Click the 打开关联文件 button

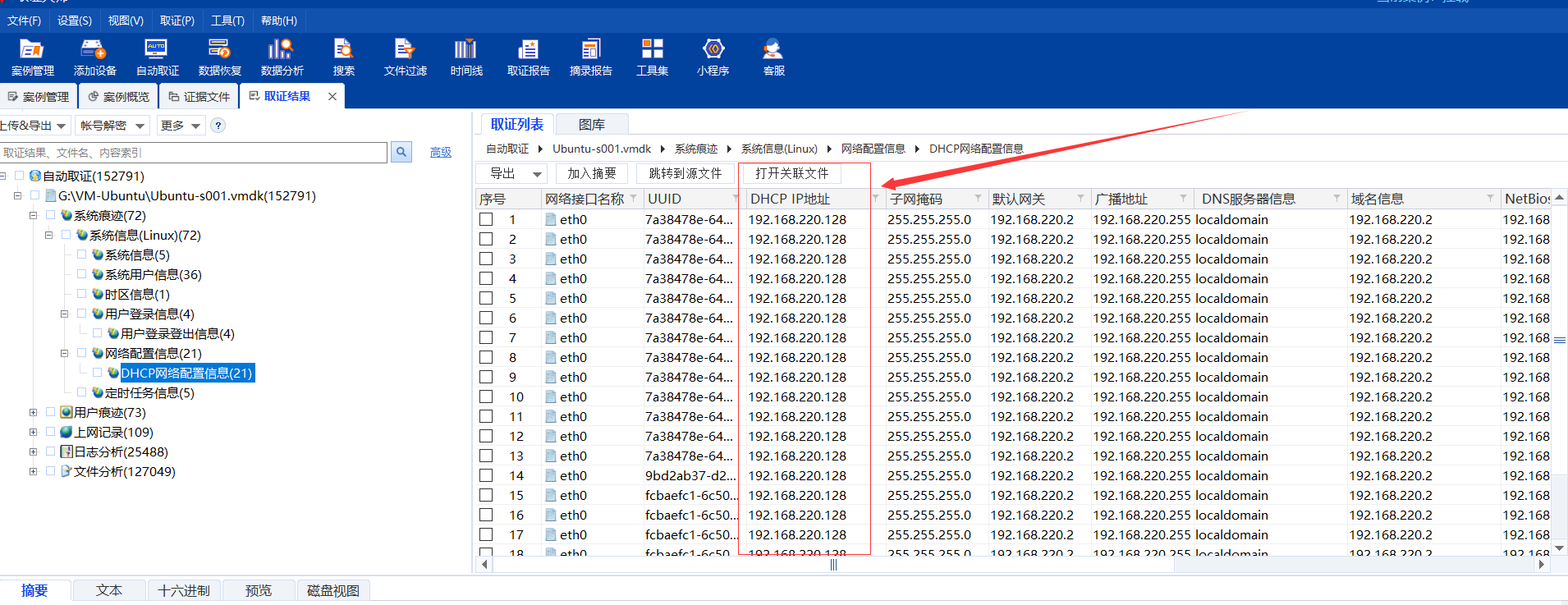(x=792, y=173)
